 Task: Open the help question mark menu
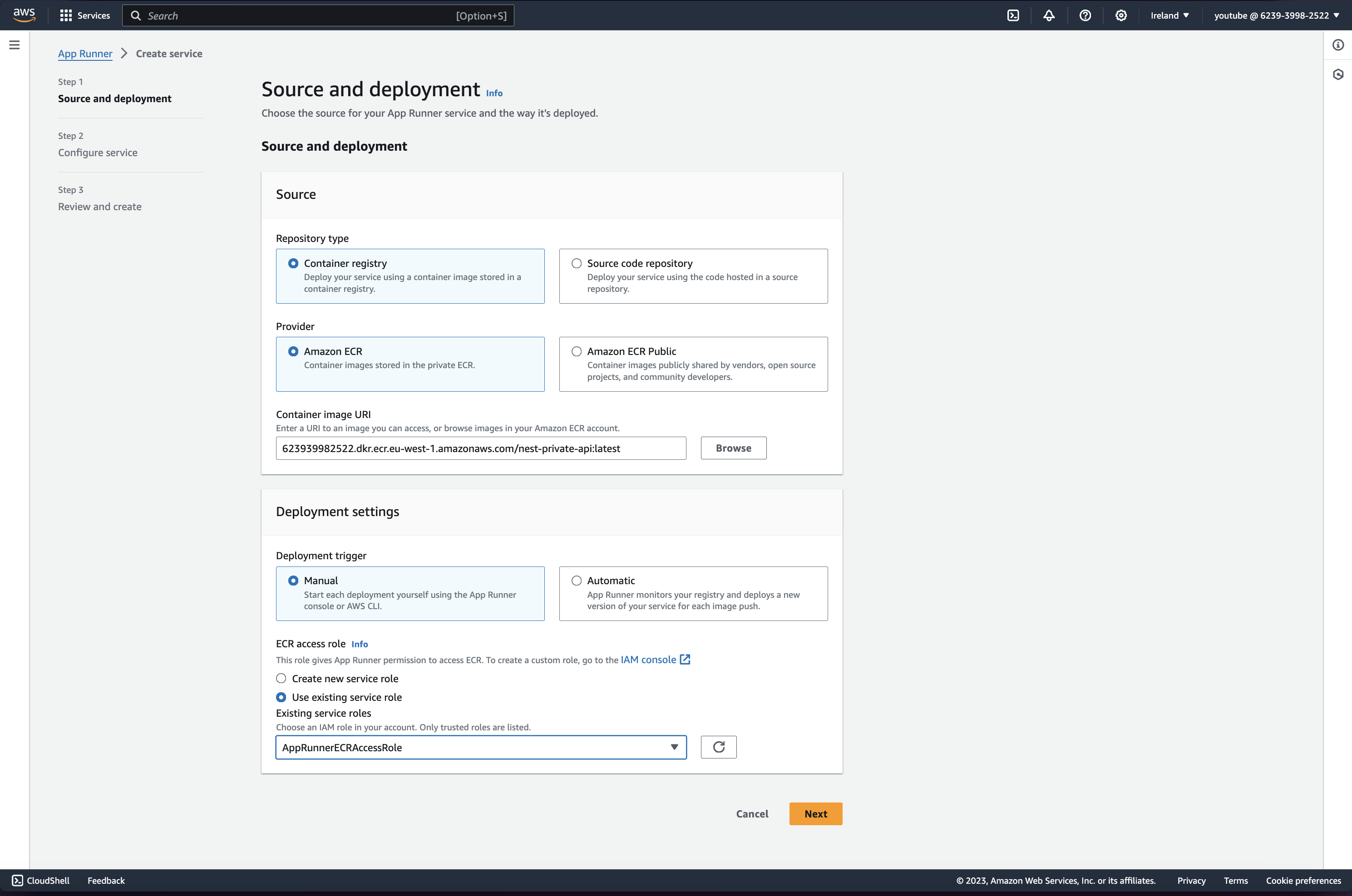click(x=1085, y=15)
